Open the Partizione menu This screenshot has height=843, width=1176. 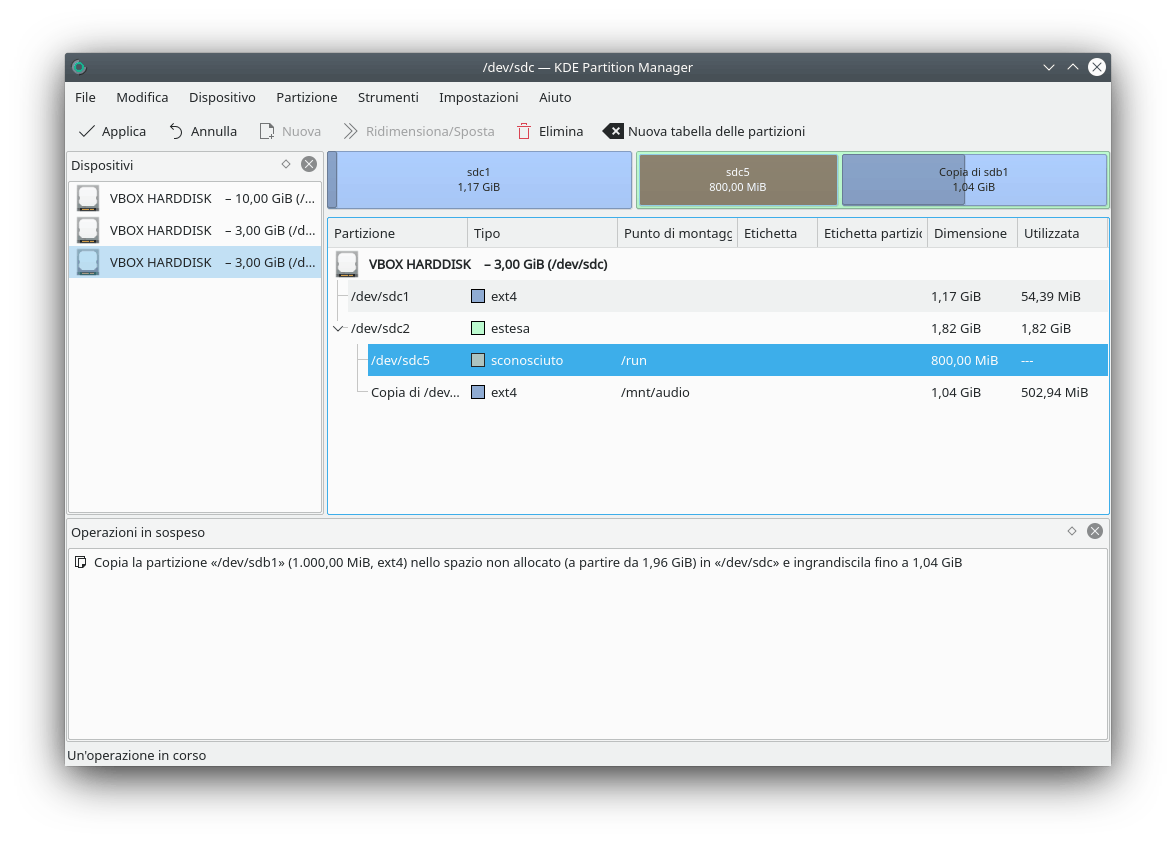coord(307,97)
